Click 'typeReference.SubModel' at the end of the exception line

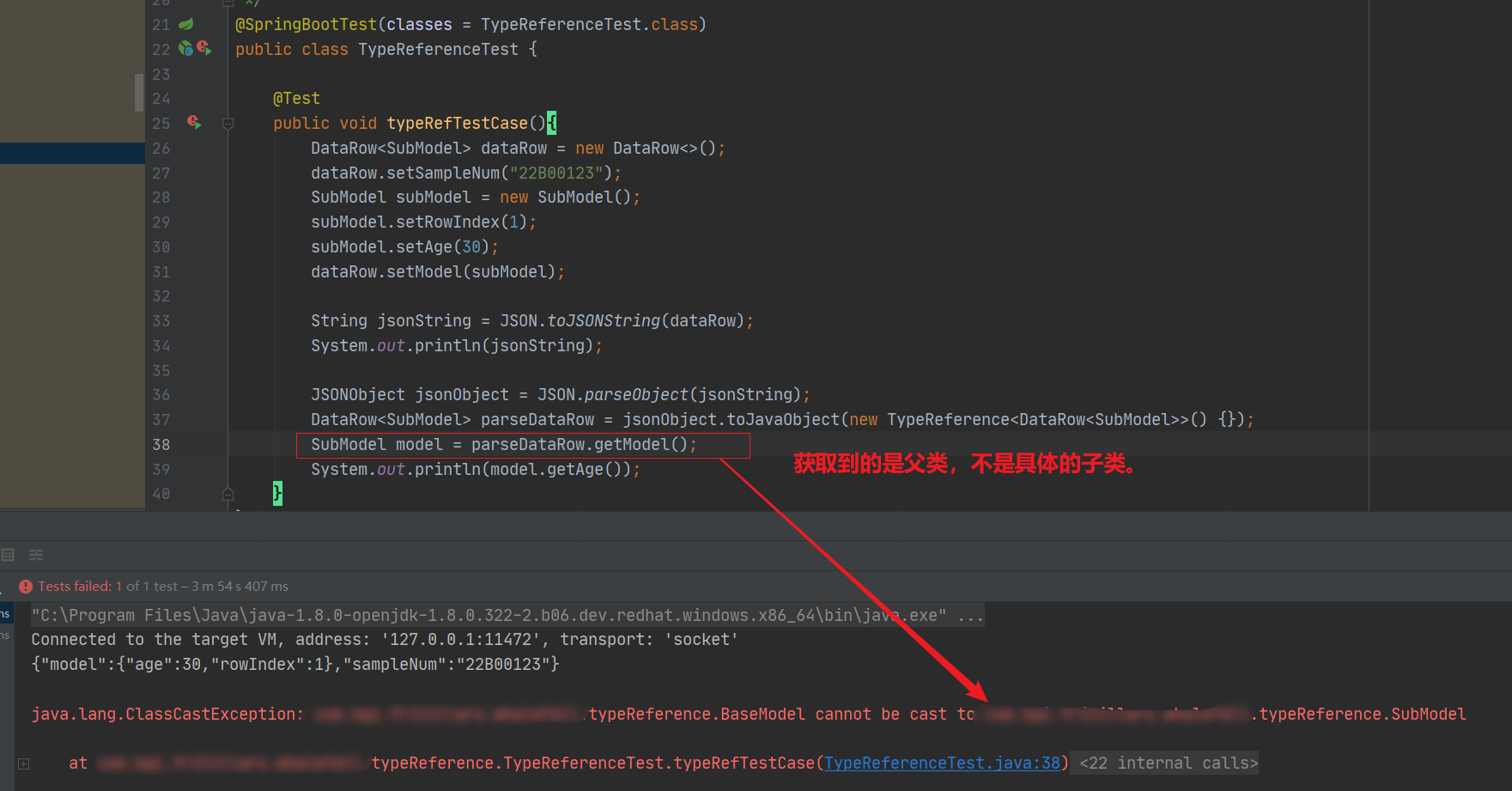pyautogui.click(x=1362, y=715)
